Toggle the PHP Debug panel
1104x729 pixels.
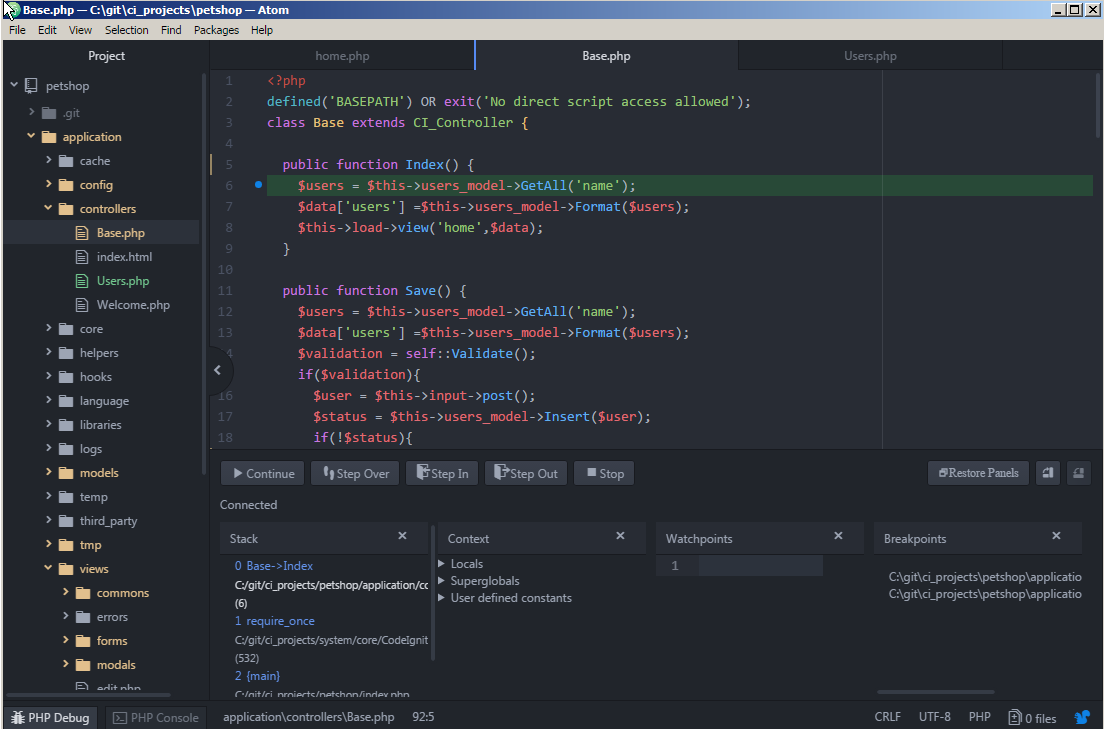(x=50, y=716)
